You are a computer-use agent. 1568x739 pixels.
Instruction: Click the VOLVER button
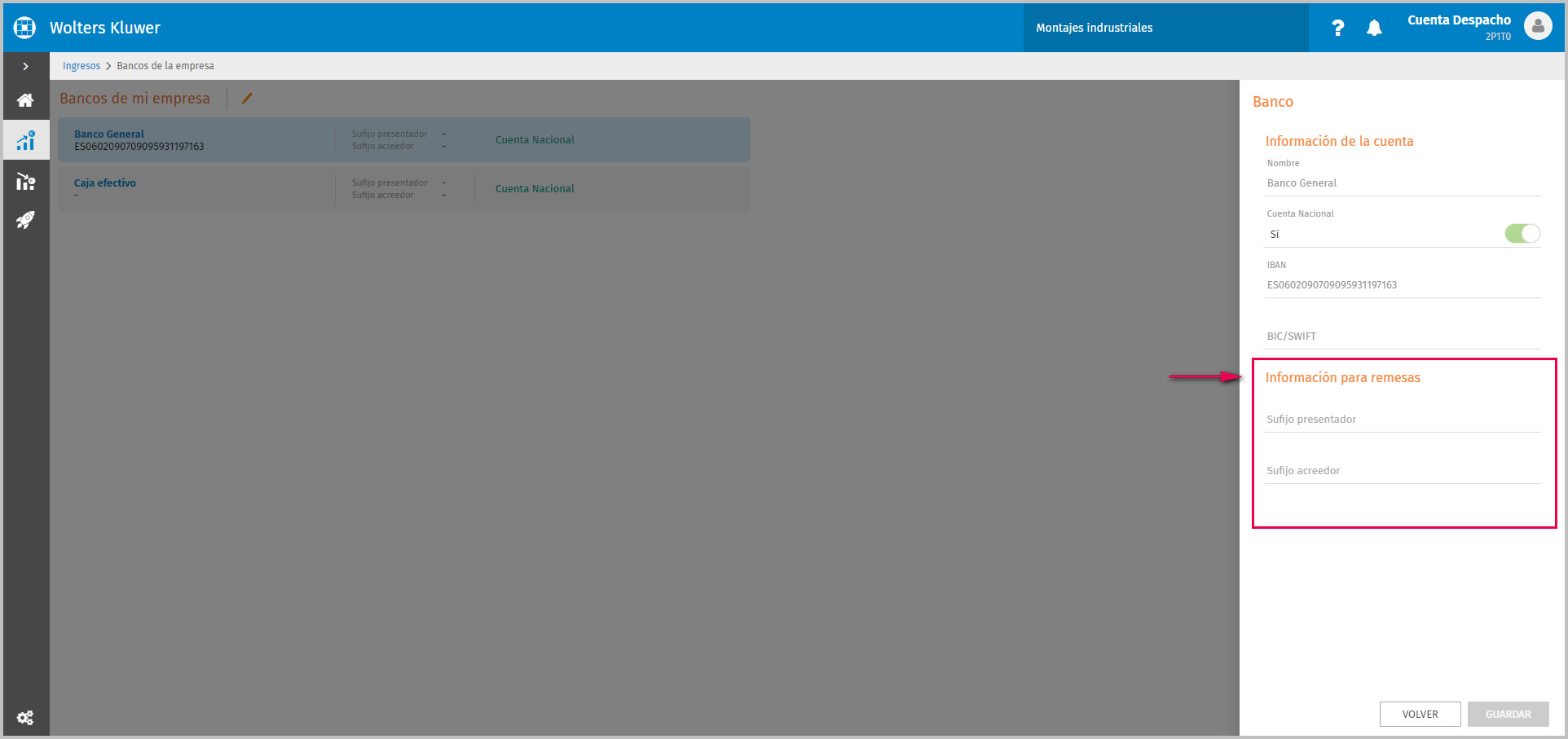[x=1420, y=714]
